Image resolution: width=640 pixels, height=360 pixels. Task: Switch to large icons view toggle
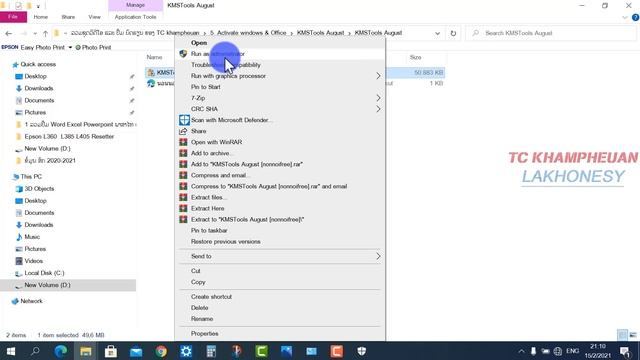[x=633, y=335]
